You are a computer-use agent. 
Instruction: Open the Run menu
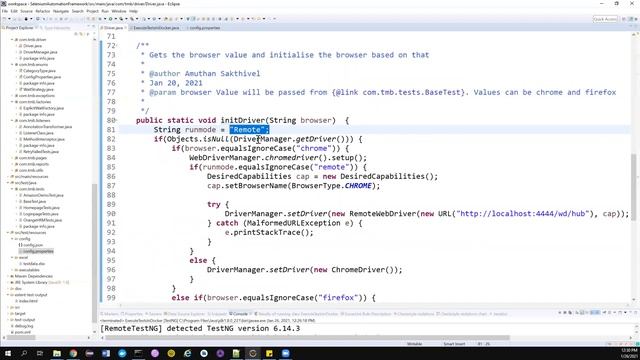coord(105,11)
